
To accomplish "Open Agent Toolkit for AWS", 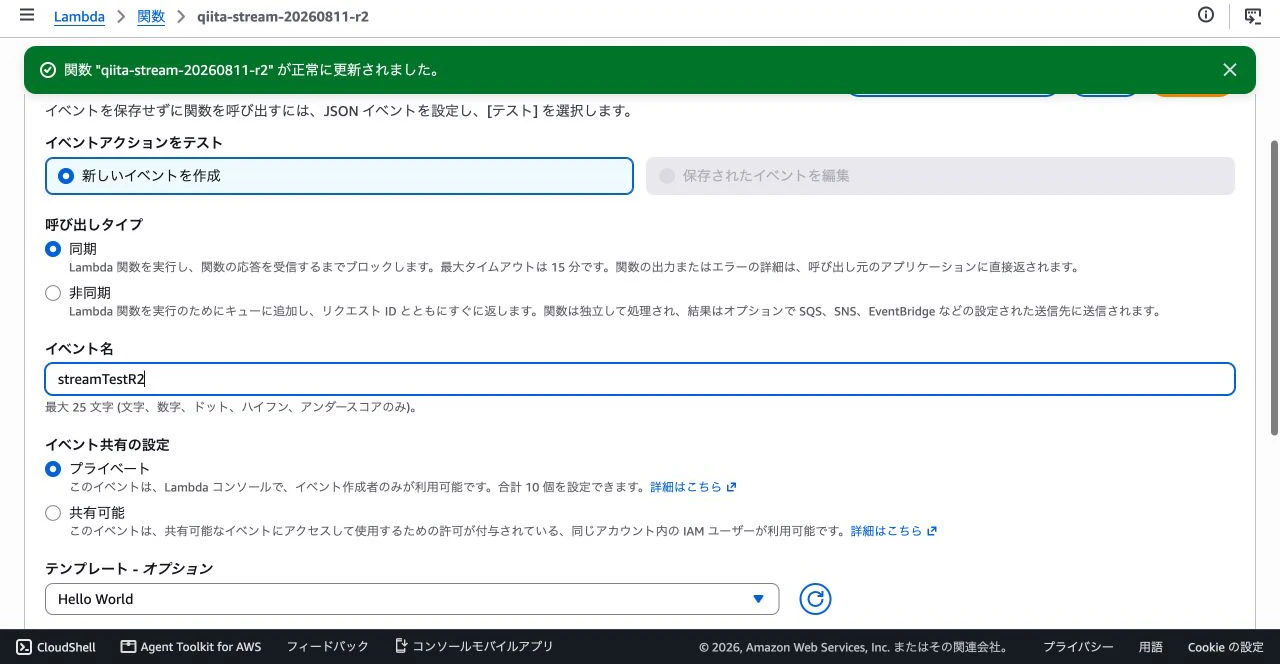I will point(190,647).
